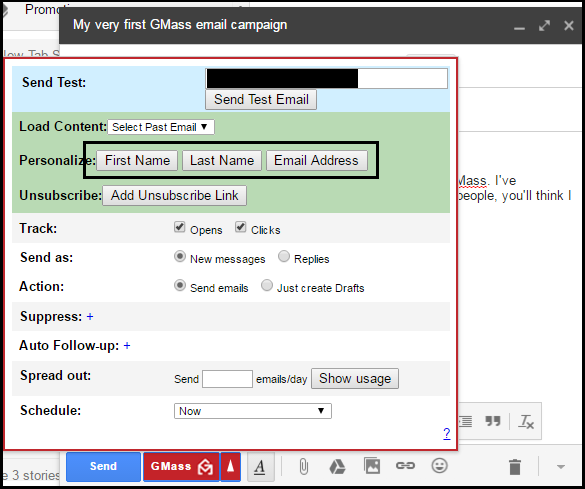Remove formatting Tx icon

pyautogui.click(x=526, y=422)
